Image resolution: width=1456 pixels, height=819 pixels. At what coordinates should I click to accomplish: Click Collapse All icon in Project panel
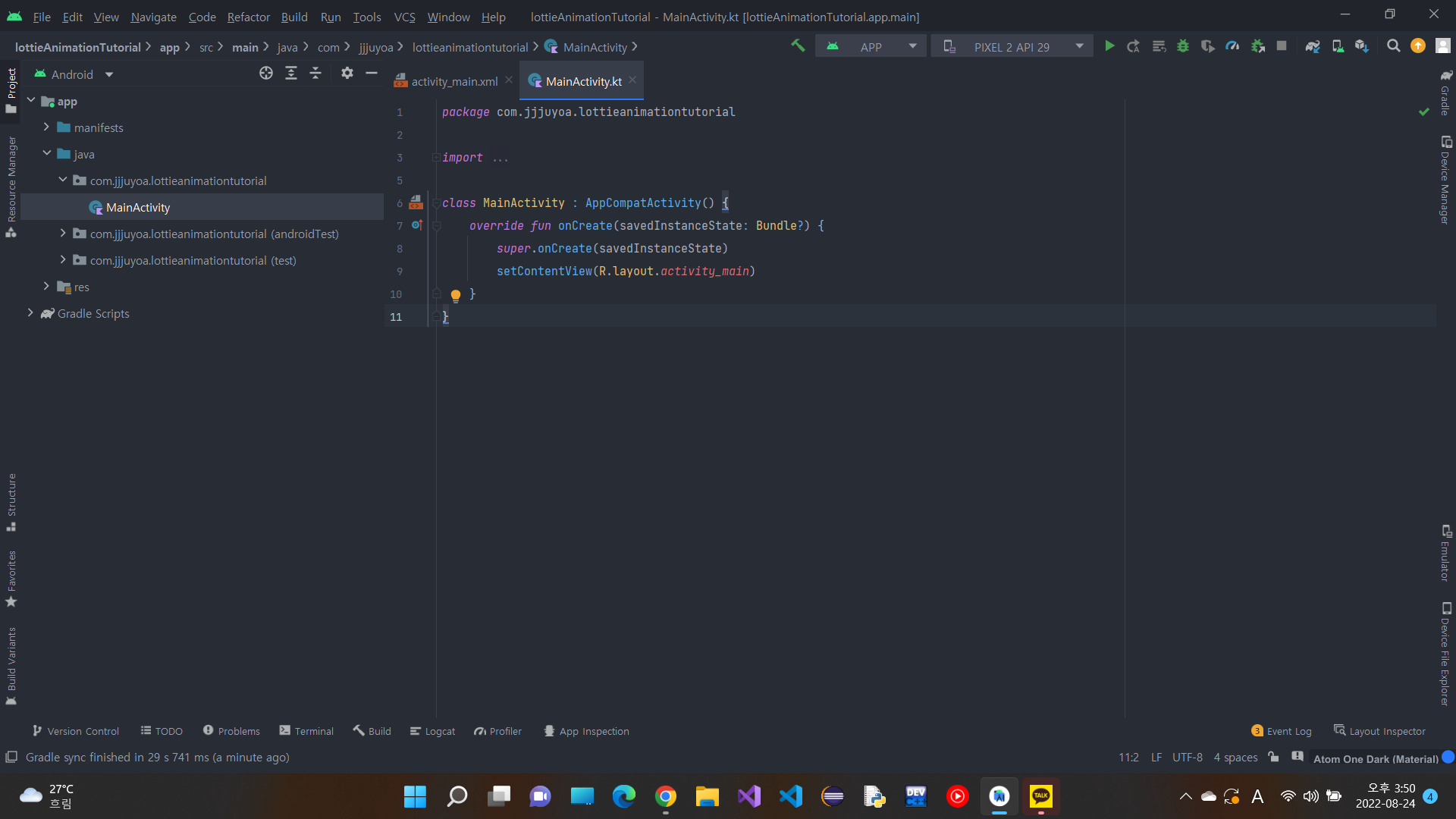click(x=315, y=73)
